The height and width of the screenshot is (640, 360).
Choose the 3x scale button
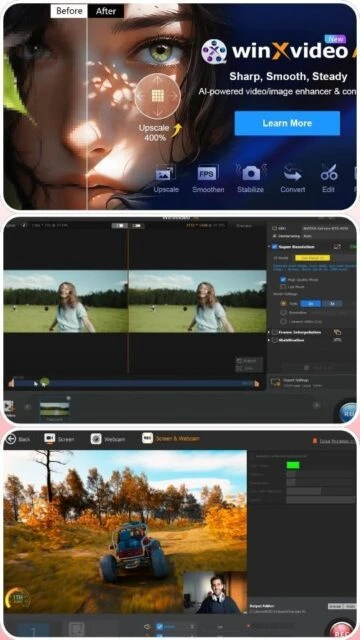click(331, 303)
